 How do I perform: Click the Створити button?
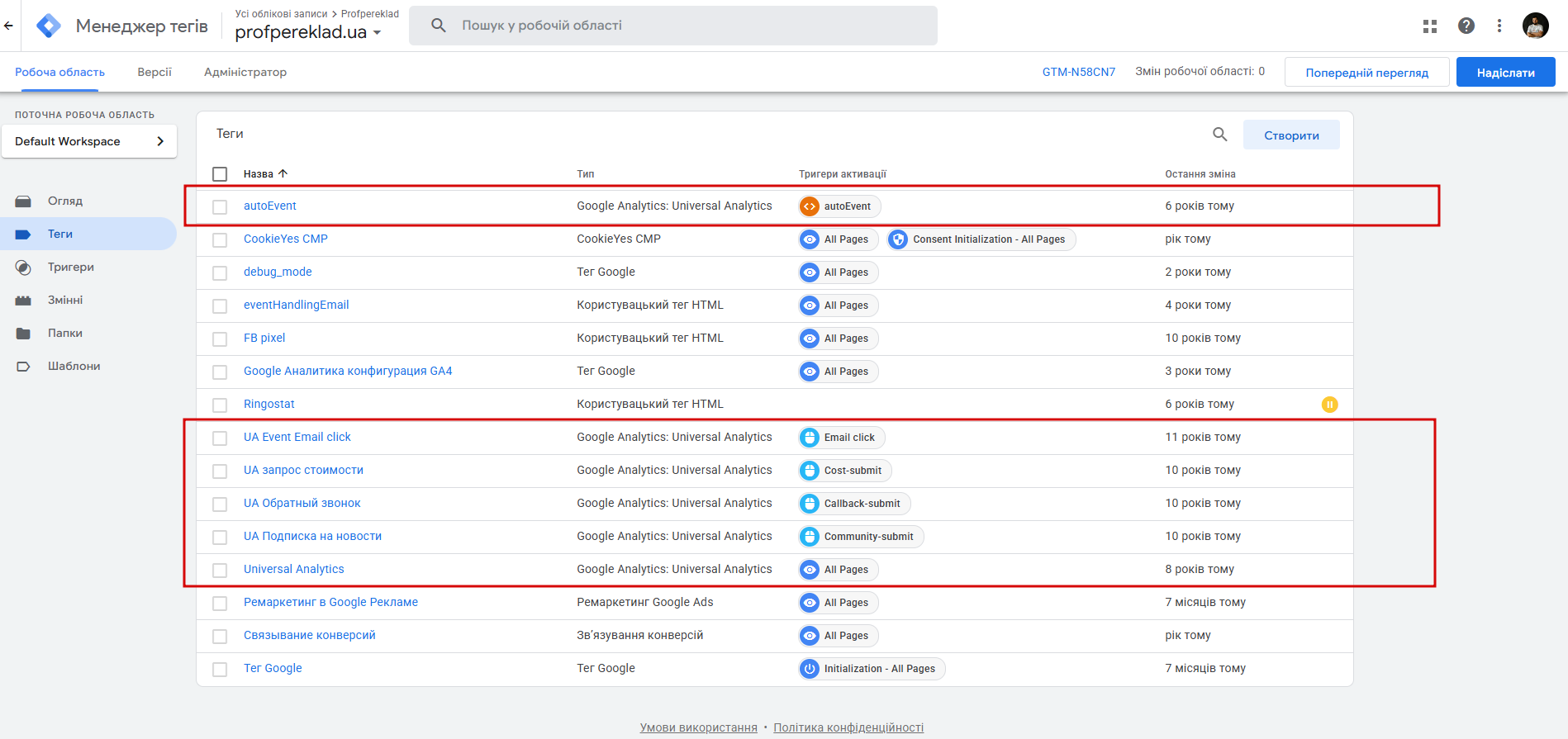tap(1291, 135)
